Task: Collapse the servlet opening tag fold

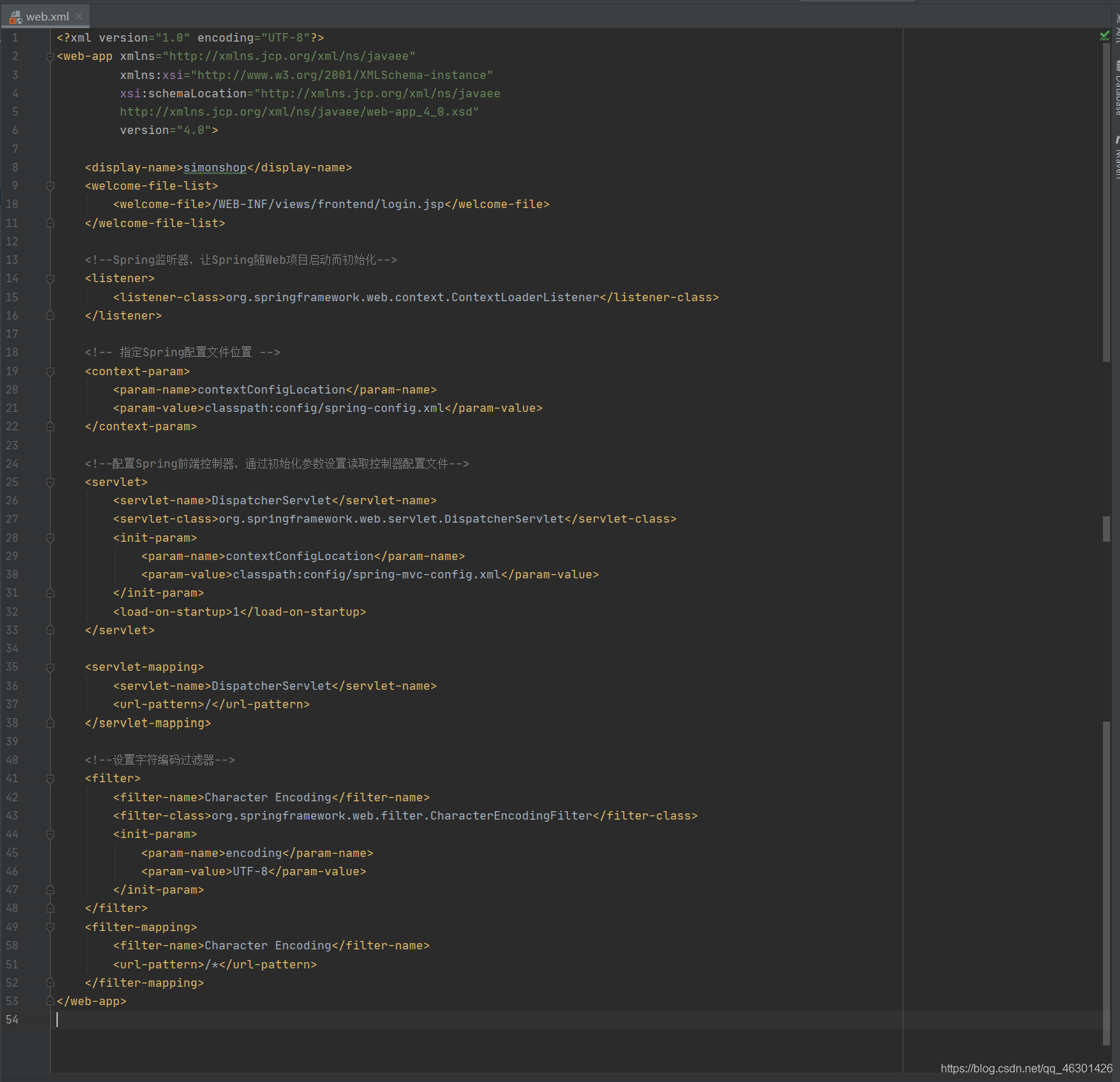Action: tap(50, 482)
